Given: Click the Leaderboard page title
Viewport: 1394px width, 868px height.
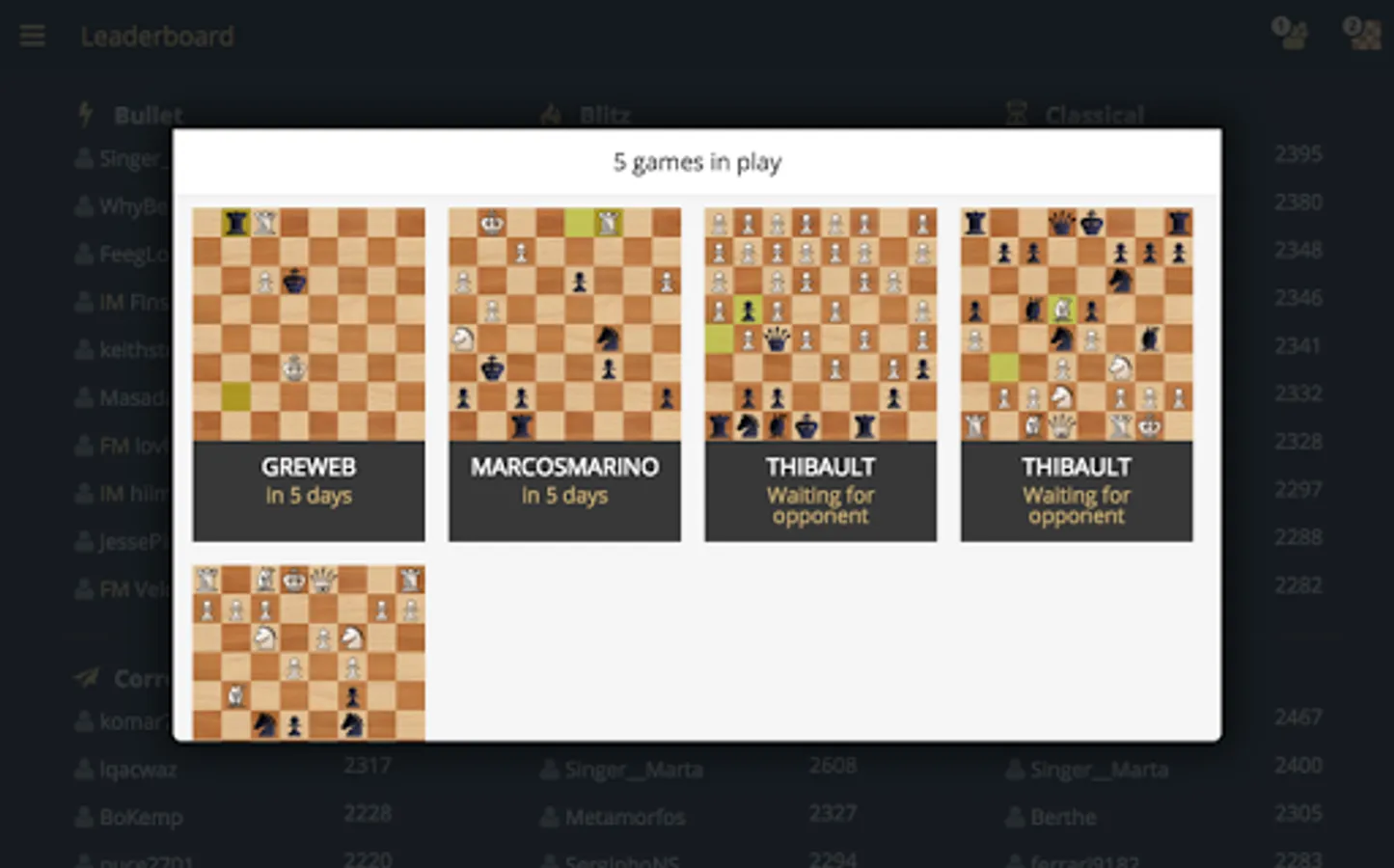Looking at the screenshot, I should (x=157, y=37).
